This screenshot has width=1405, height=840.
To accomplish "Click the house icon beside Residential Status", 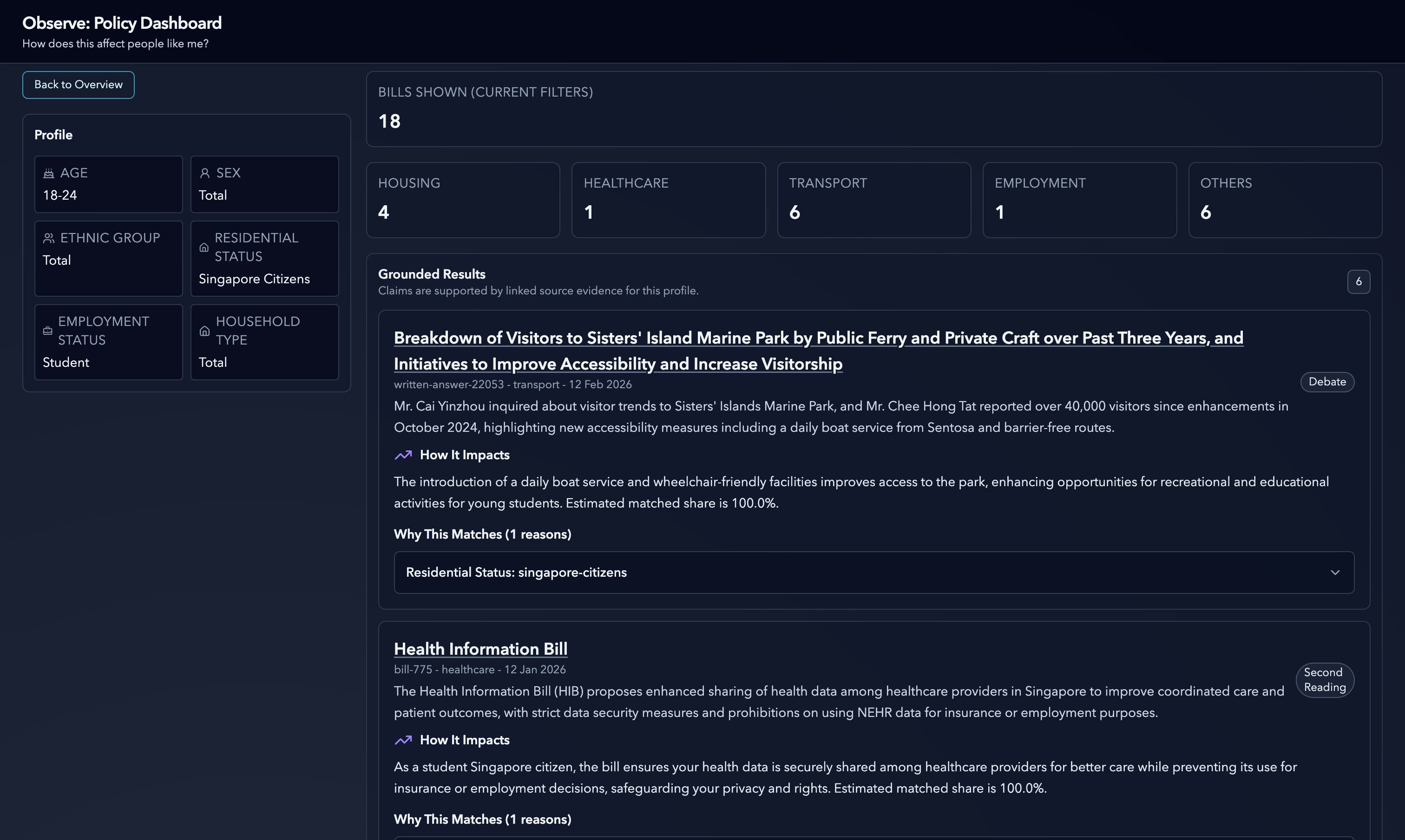I will [204, 247].
